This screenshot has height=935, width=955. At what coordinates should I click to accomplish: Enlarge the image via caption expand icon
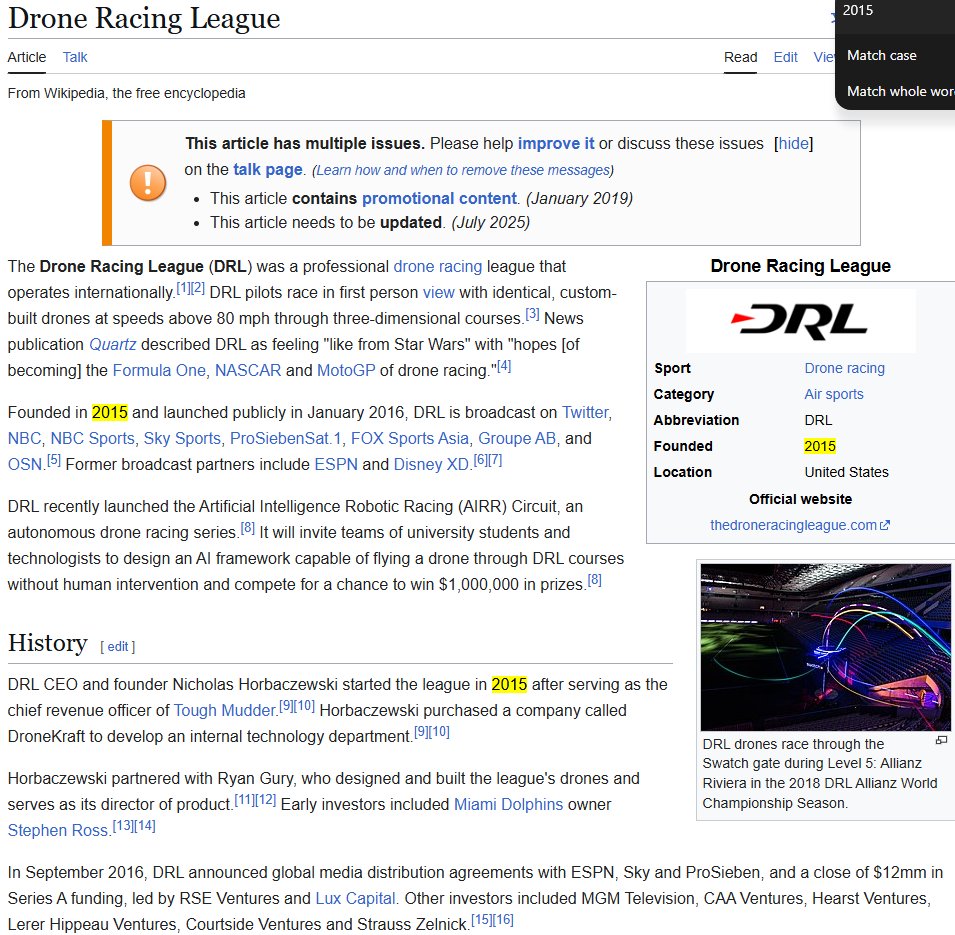[x=942, y=740]
